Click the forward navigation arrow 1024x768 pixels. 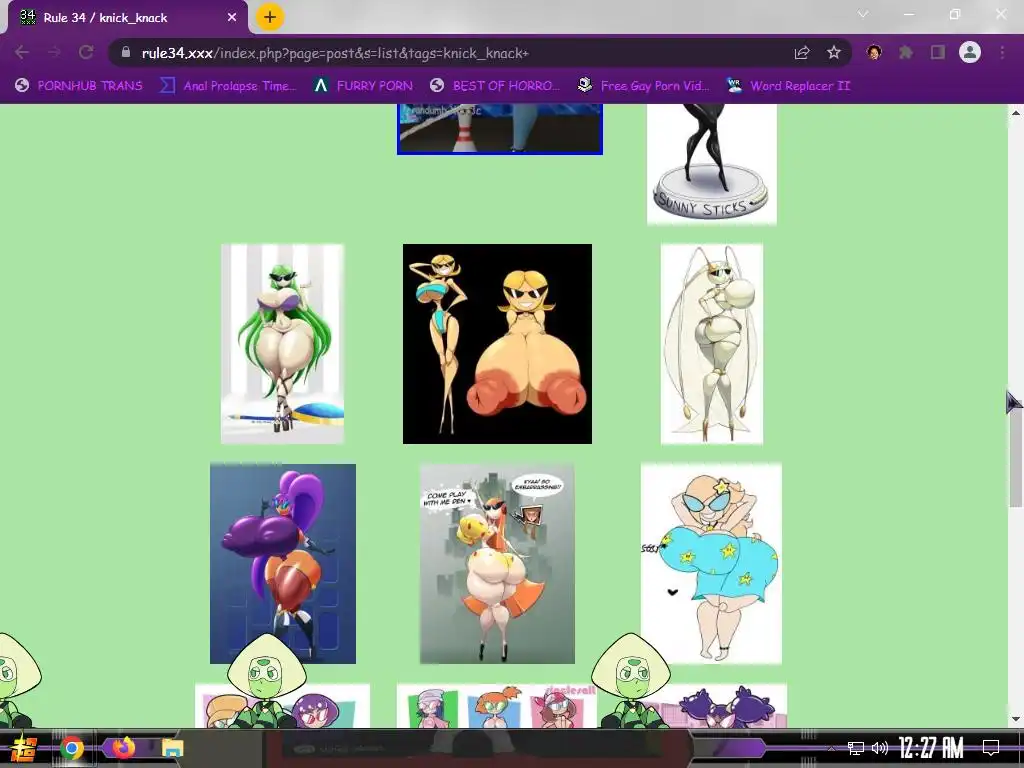(54, 52)
